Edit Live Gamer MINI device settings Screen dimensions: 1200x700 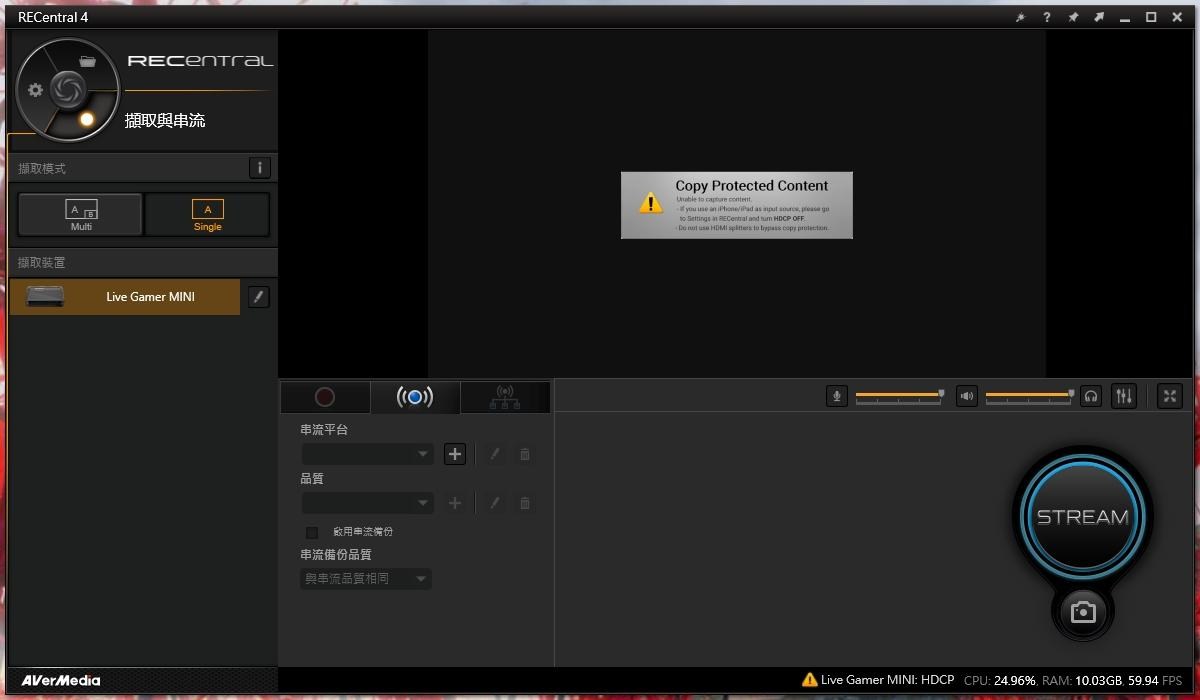coord(259,297)
